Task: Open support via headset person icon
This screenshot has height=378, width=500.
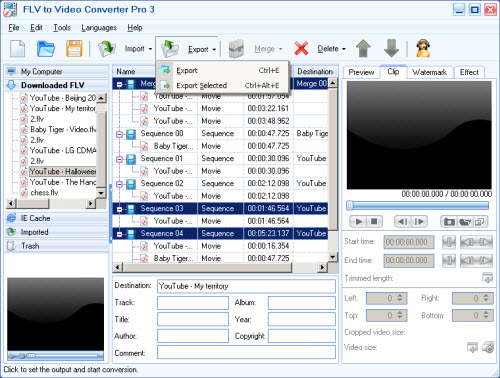Action: tap(423, 49)
